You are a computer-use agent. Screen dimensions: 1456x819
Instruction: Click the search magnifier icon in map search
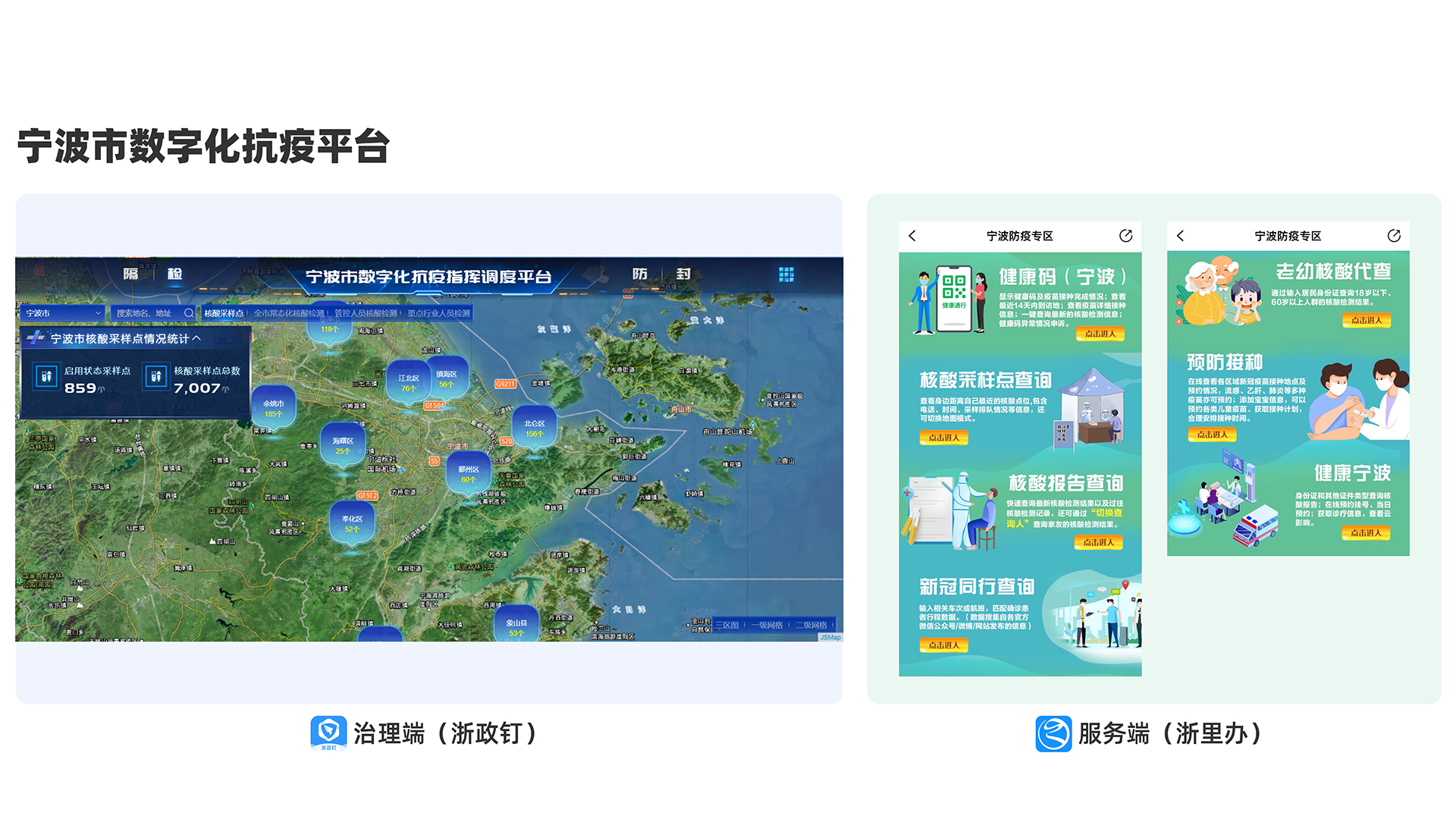(x=189, y=313)
